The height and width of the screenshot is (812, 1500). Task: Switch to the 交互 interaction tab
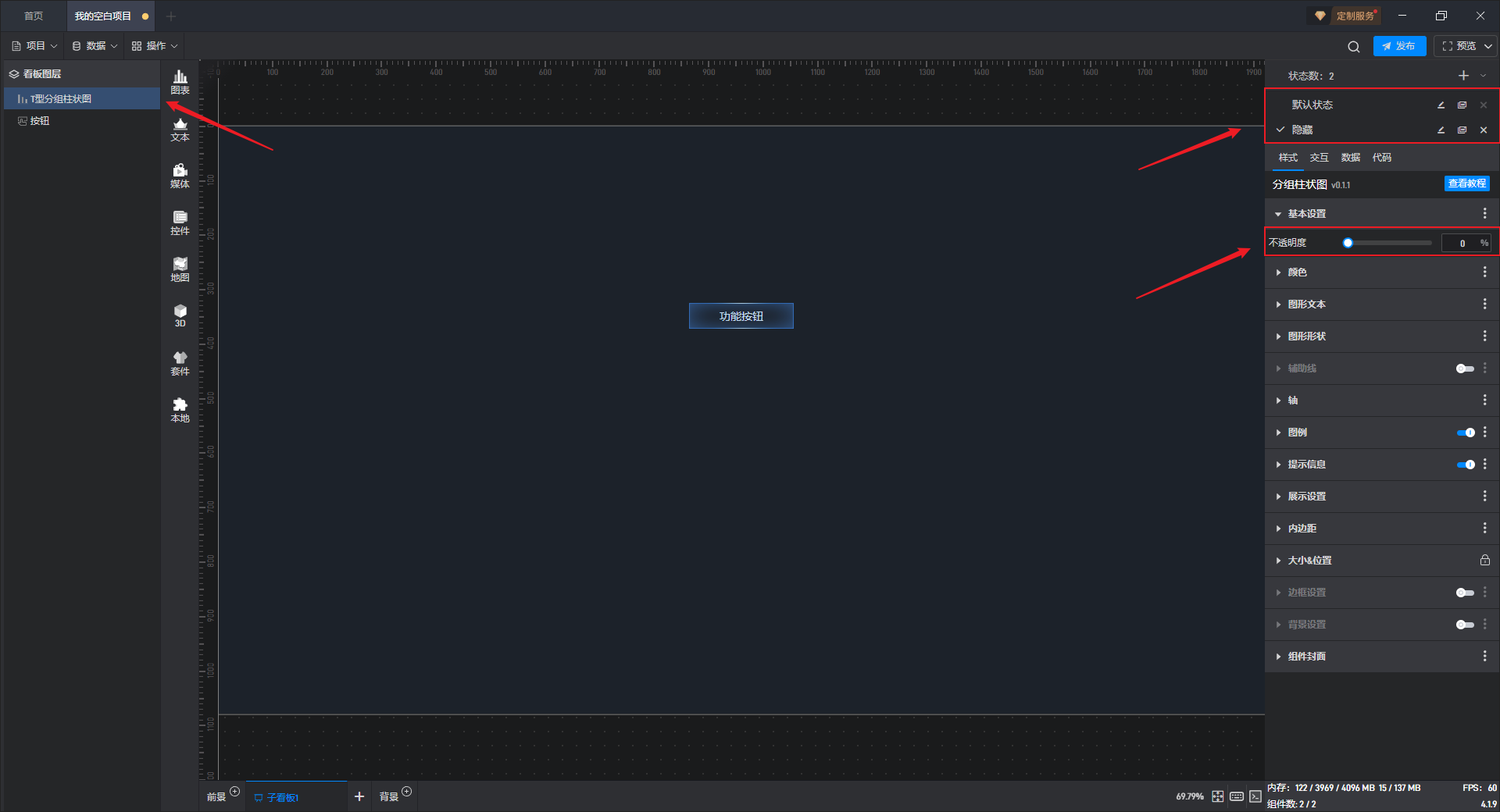pyautogui.click(x=1320, y=158)
